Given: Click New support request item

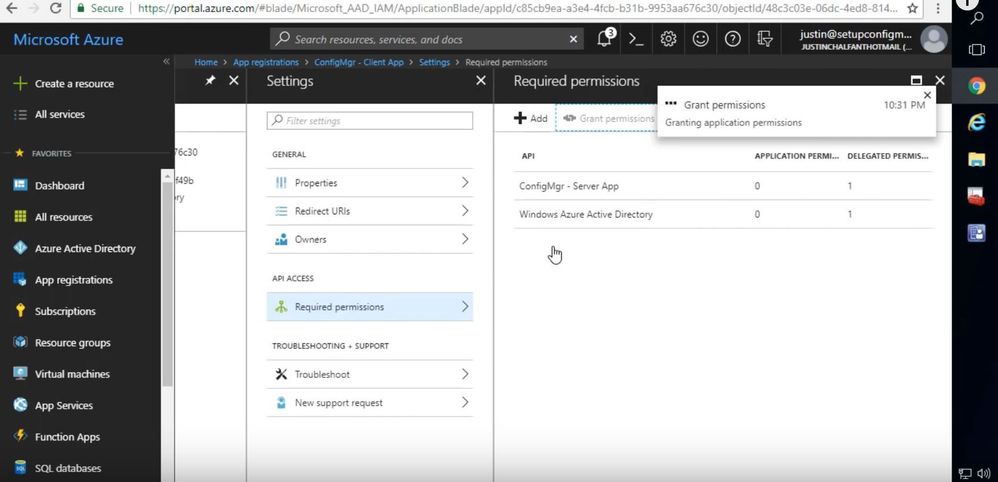Looking at the screenshot, I should coord(369,403).
